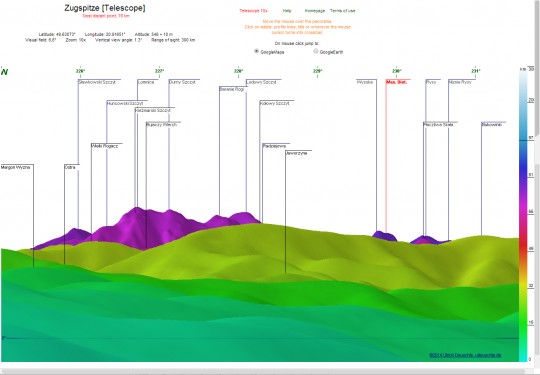Click the Wielki Rogacz peak label
Screen dimensions: 540x375
pos(105,146)
